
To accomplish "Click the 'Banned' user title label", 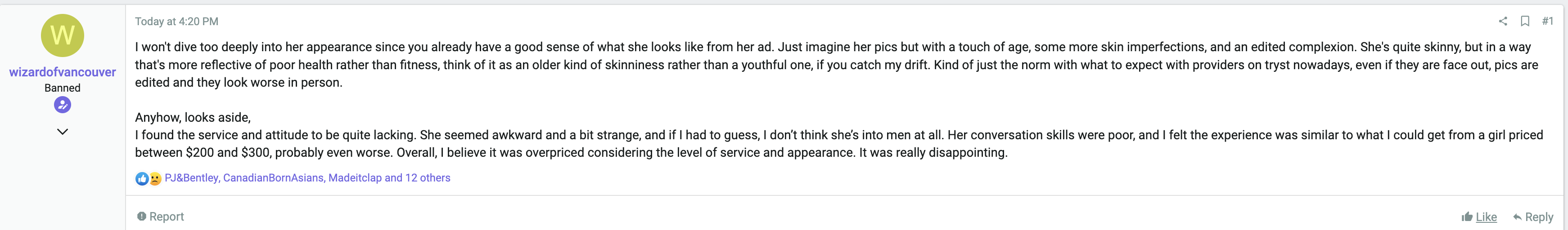I will (62, 88).
